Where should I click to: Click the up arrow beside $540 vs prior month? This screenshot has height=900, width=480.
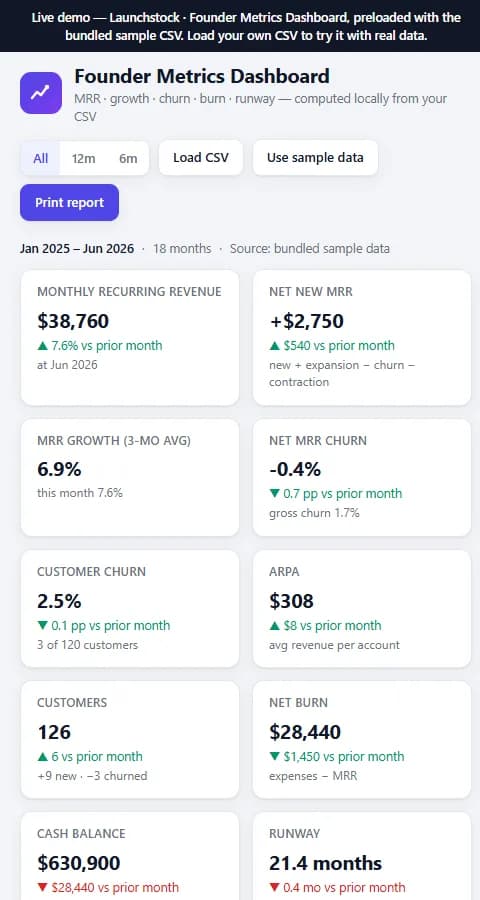tap(274, 346)
